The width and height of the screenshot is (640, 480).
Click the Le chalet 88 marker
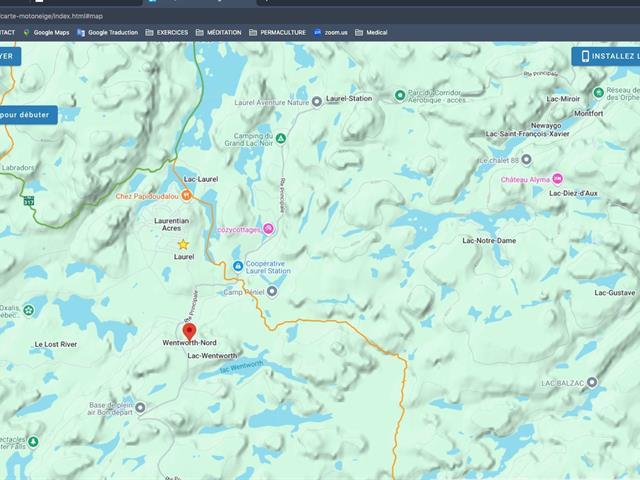tap(527, 159)
